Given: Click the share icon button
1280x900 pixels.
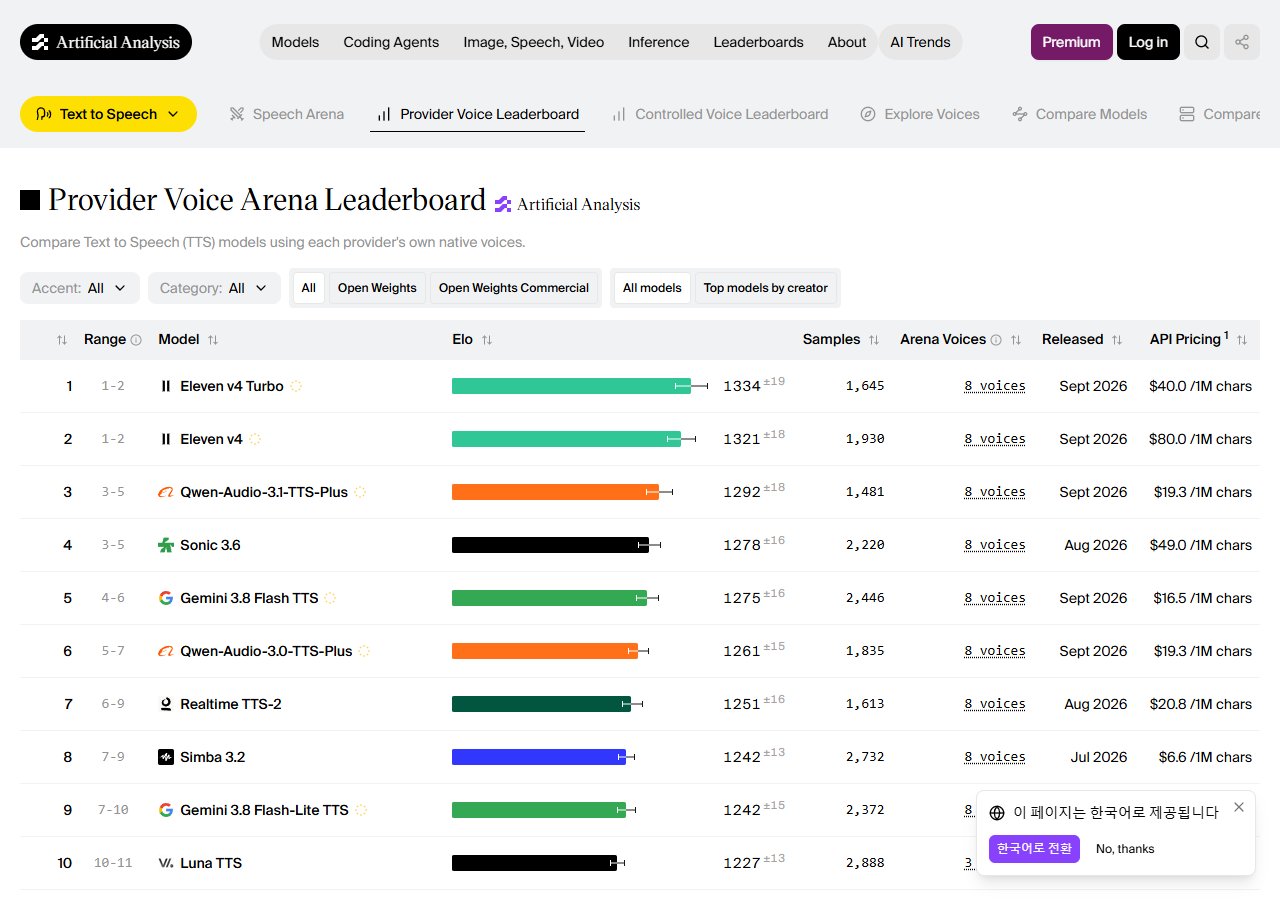Looking at the screenshot, I should (x=1242, y=42).
